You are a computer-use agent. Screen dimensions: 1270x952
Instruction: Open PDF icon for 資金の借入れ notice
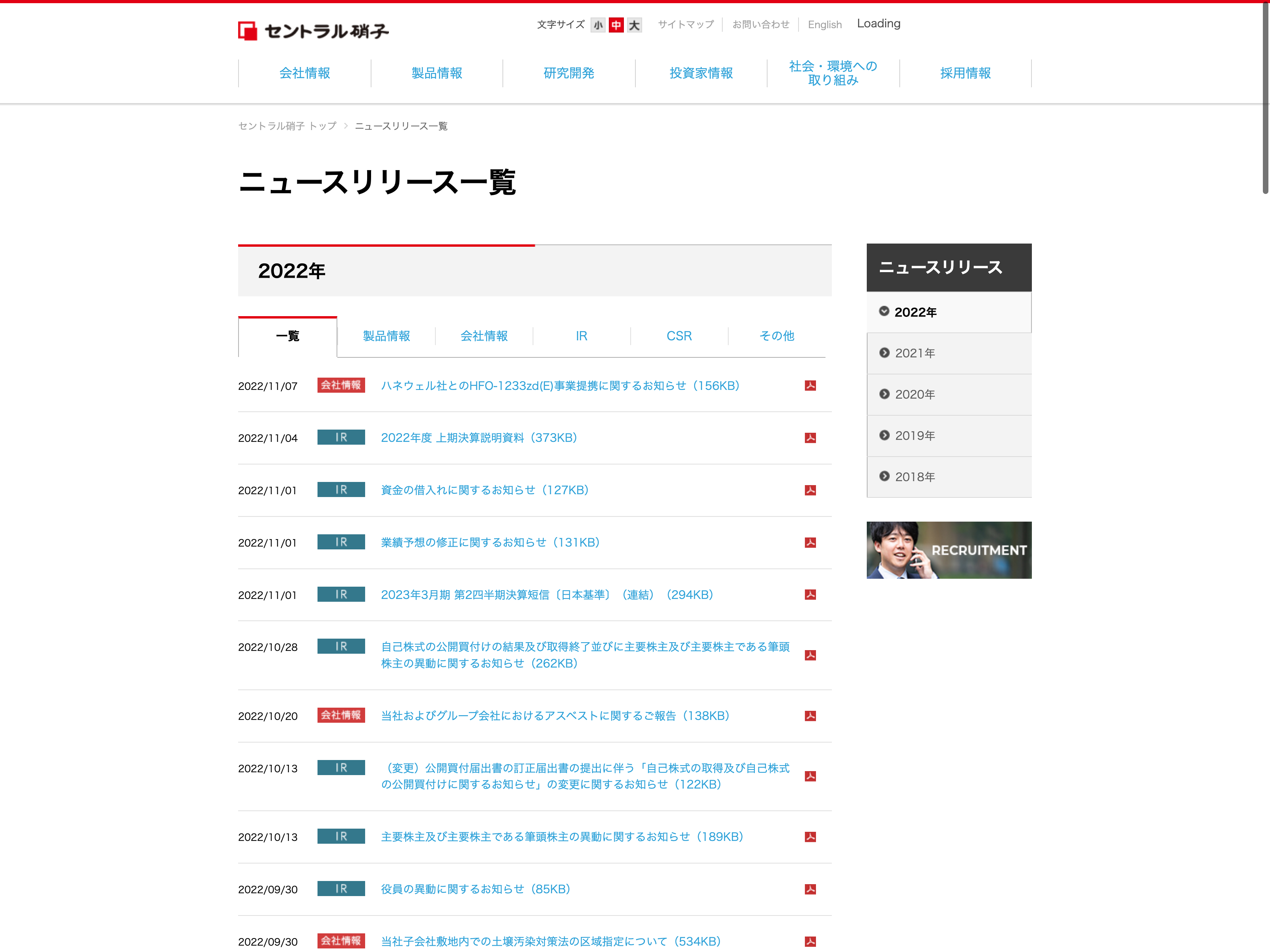click(810, 490)
